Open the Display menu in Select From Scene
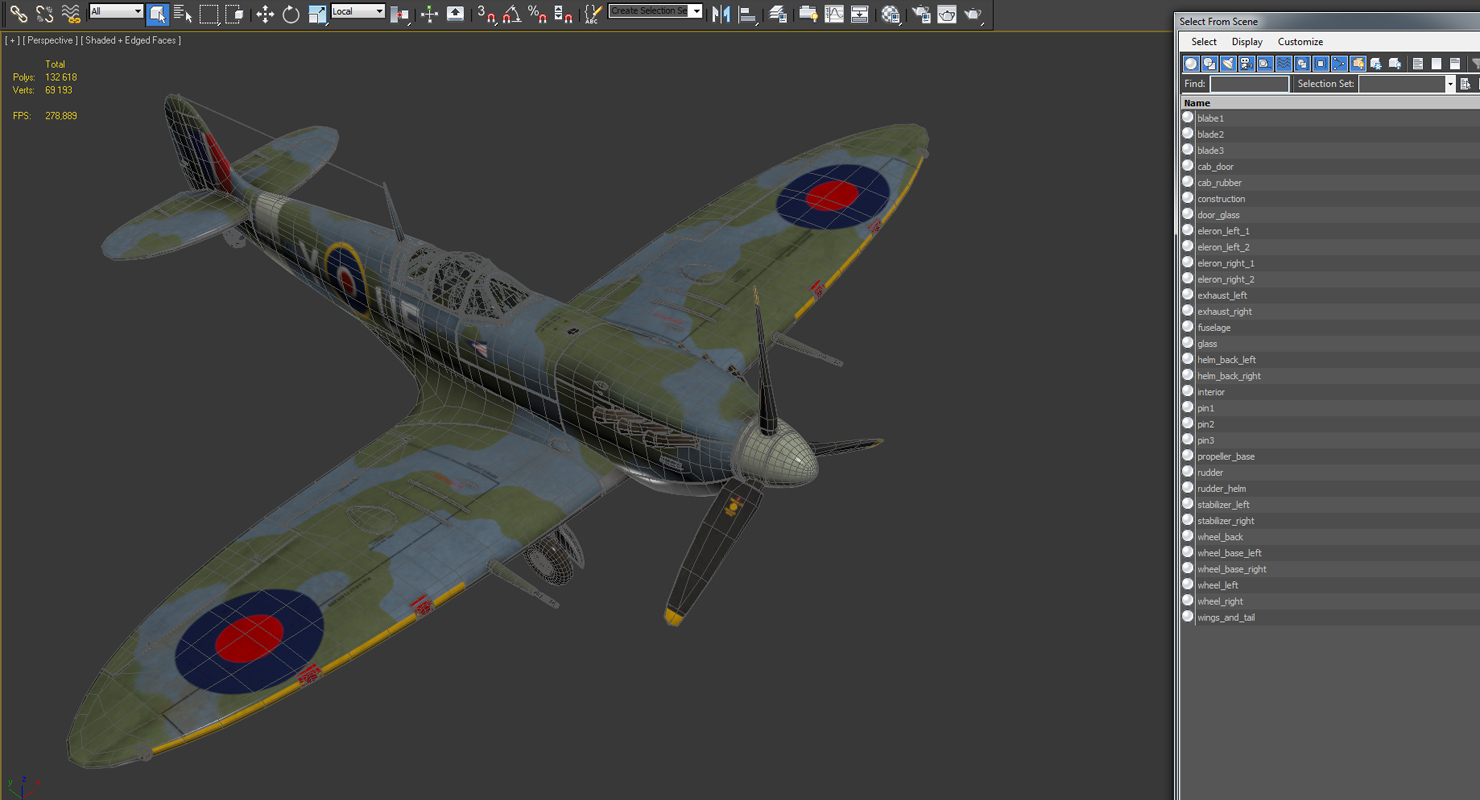Screen dimensions: 1480x800 [x=1247, y=42]
